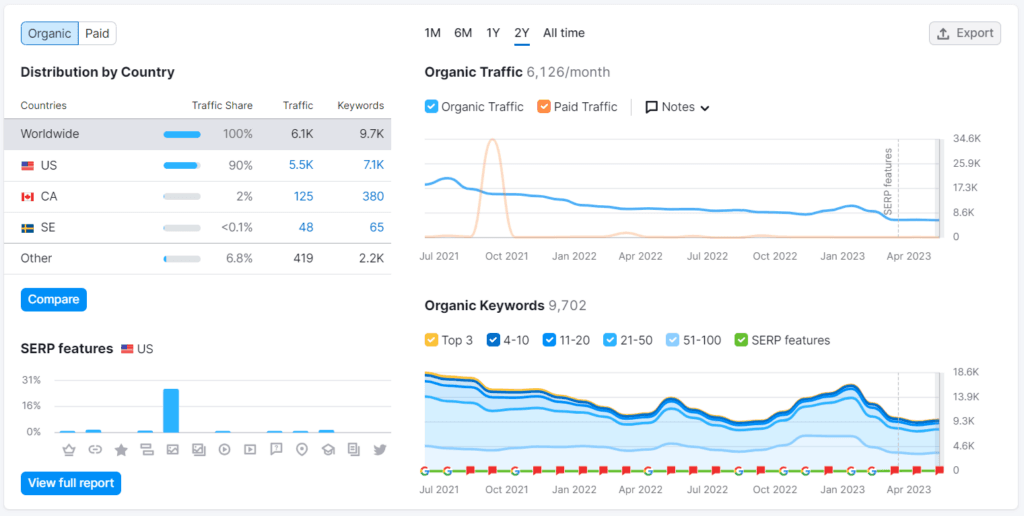Select the Worldwide row
1024x516 pixels.
(198, 134)
